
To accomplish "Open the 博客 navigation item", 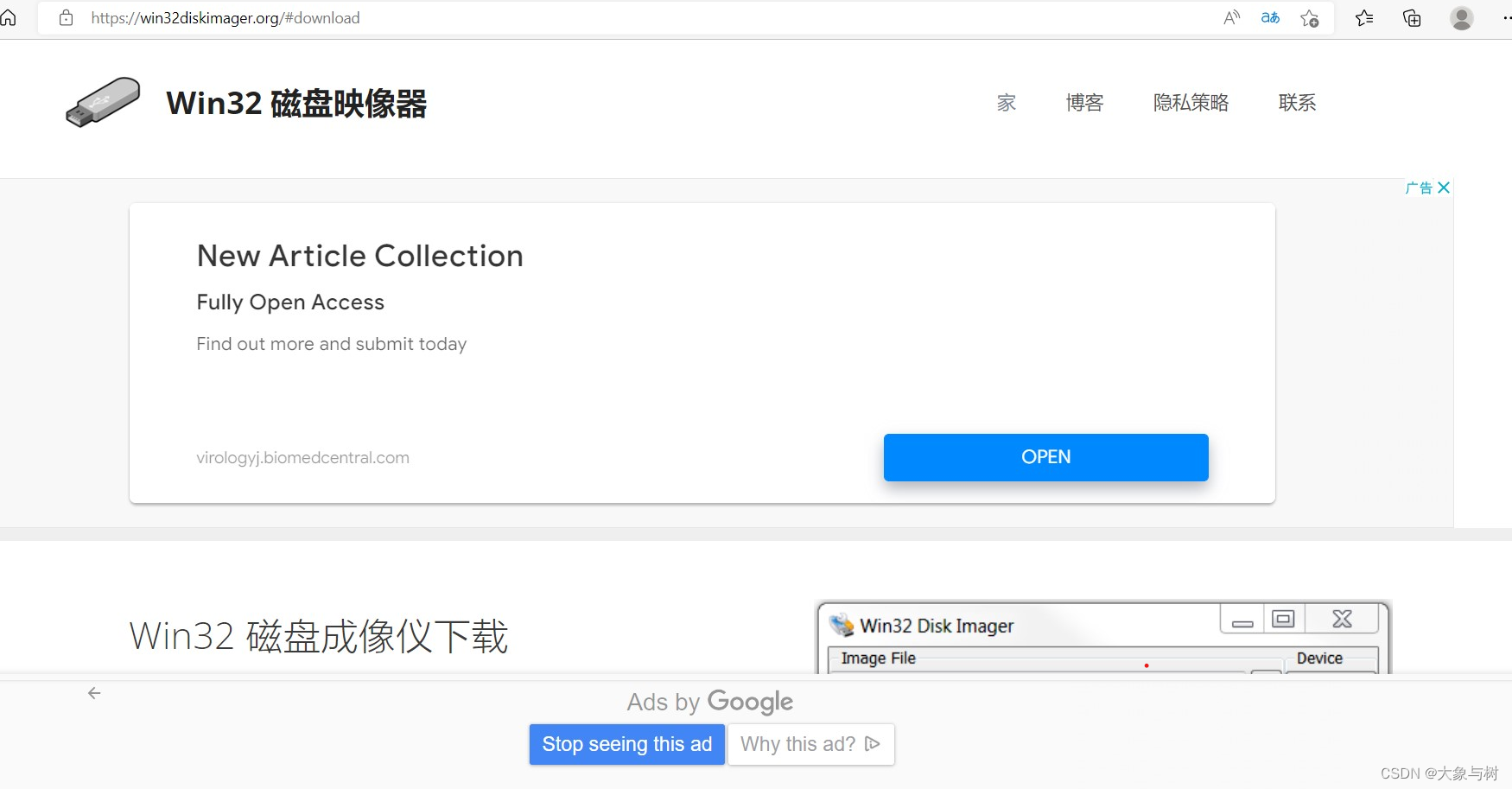I will [x=1084, y=103].
